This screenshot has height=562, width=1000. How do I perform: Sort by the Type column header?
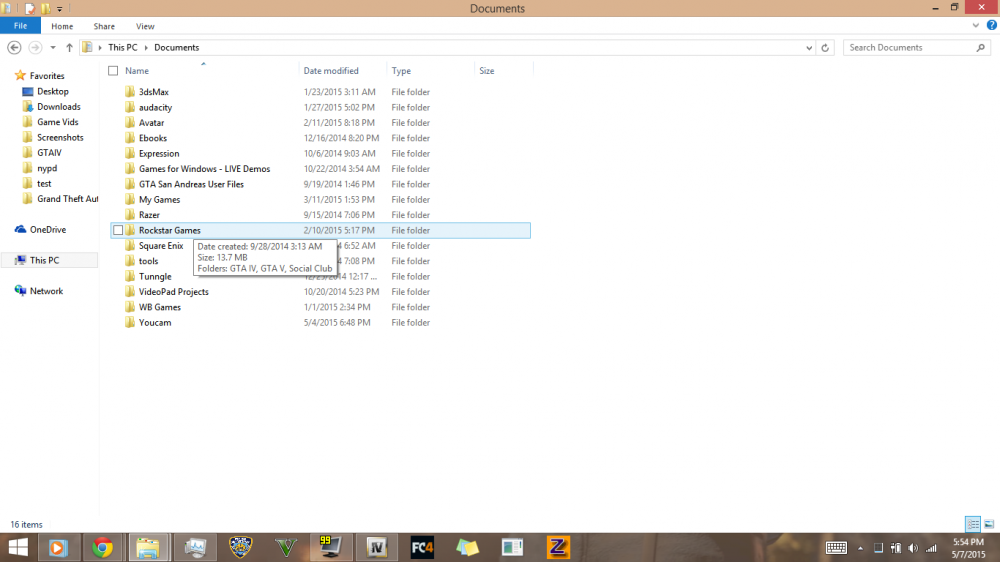(x=401, y=71)
